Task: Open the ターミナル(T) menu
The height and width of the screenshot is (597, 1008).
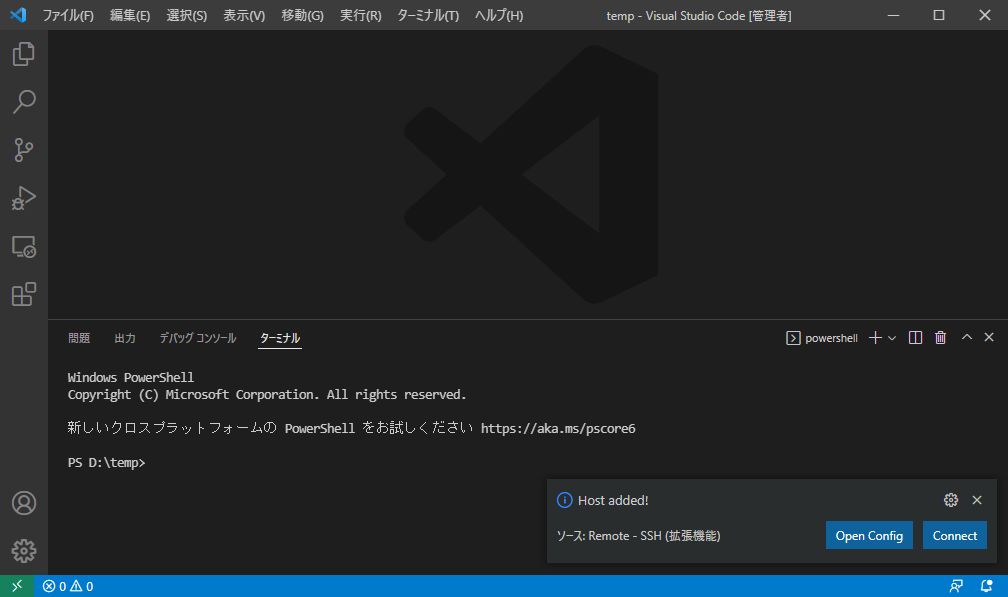Action: coord(428,15)
